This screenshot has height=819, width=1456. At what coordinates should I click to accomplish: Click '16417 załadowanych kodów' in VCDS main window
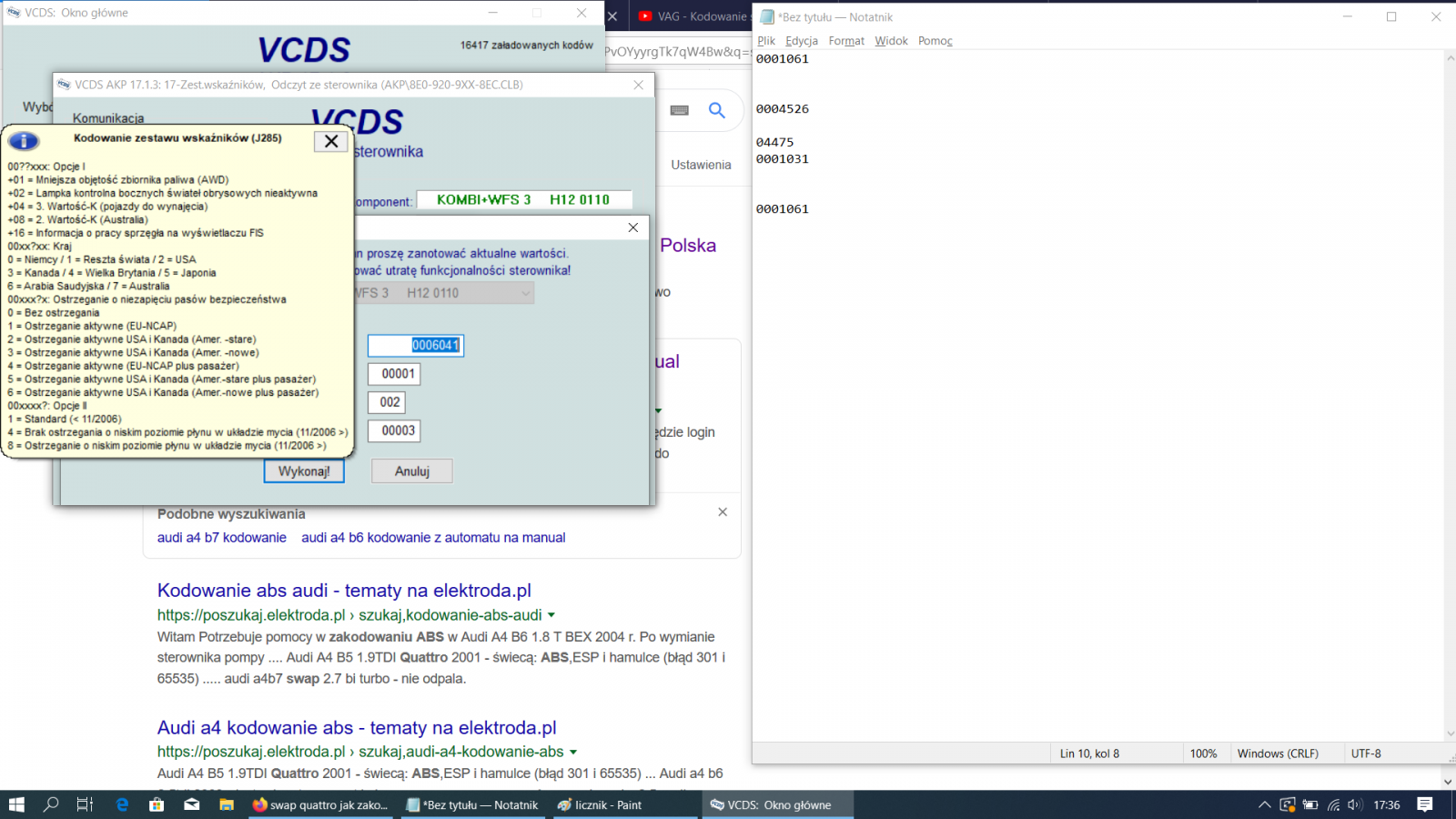(526, 45)
